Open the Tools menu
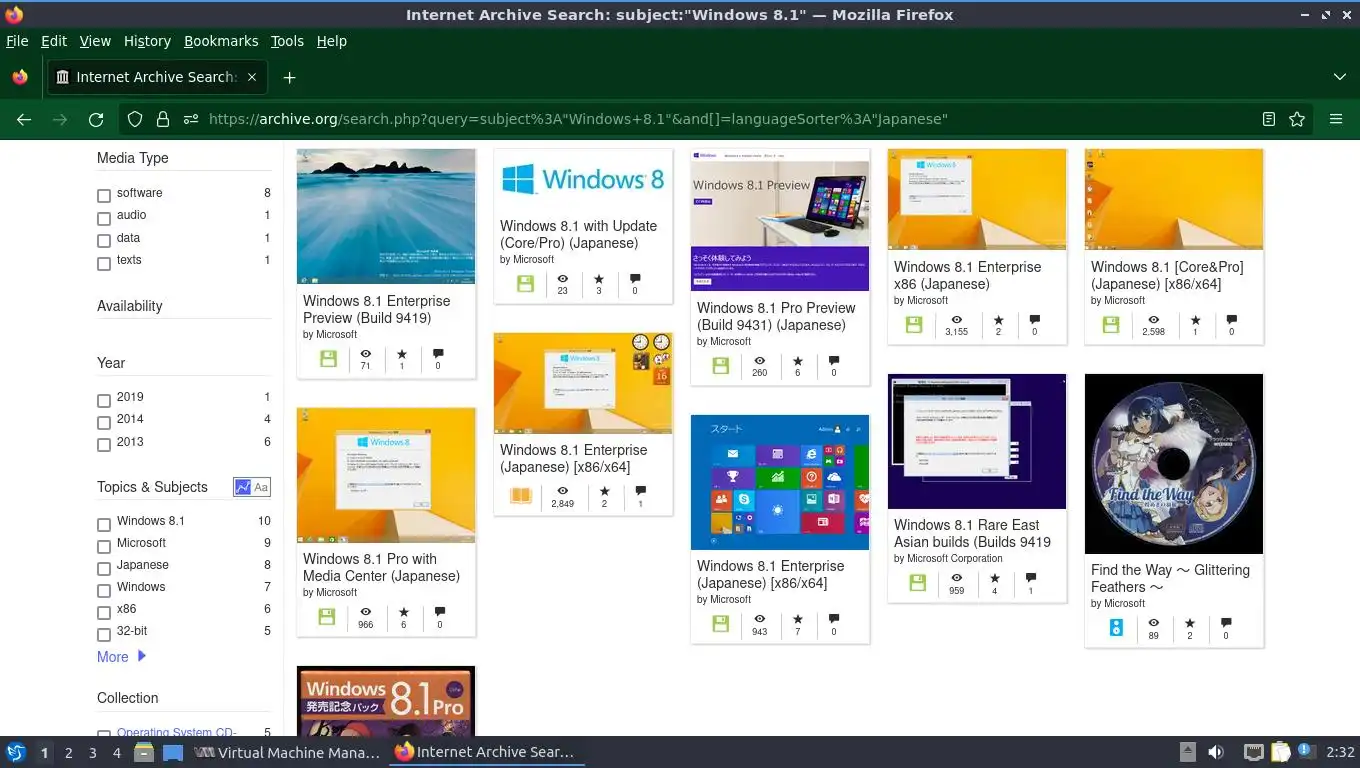This screenshot has width=1360, height=768. coord(287,41)
